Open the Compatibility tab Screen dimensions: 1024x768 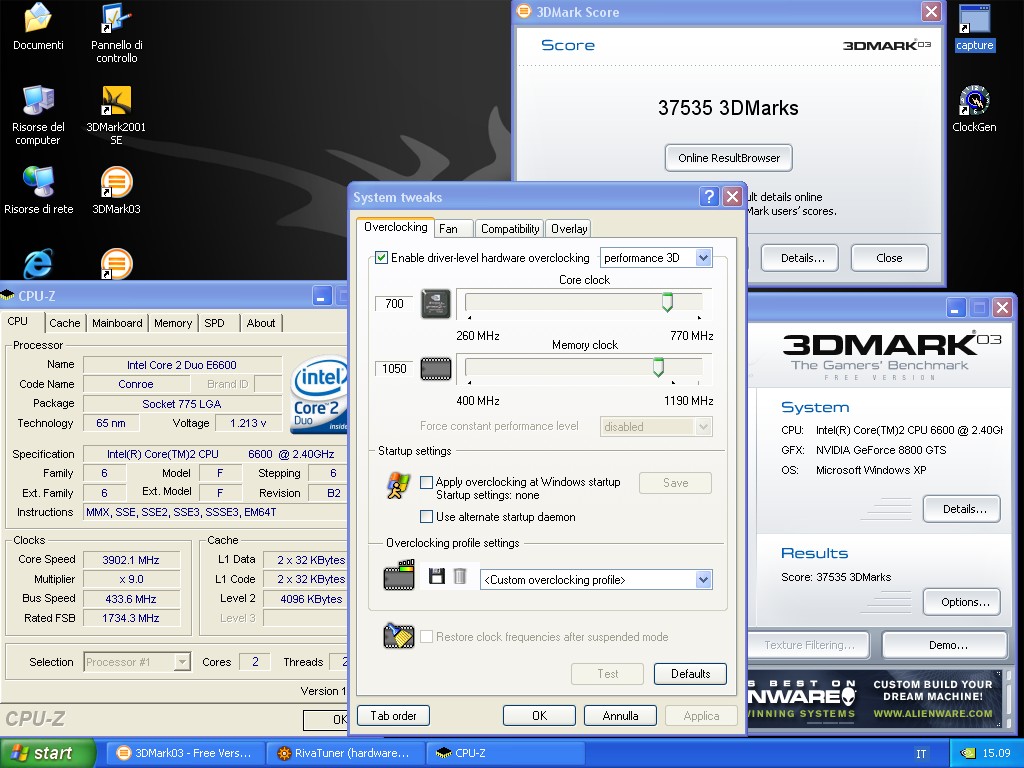(510, 229)
